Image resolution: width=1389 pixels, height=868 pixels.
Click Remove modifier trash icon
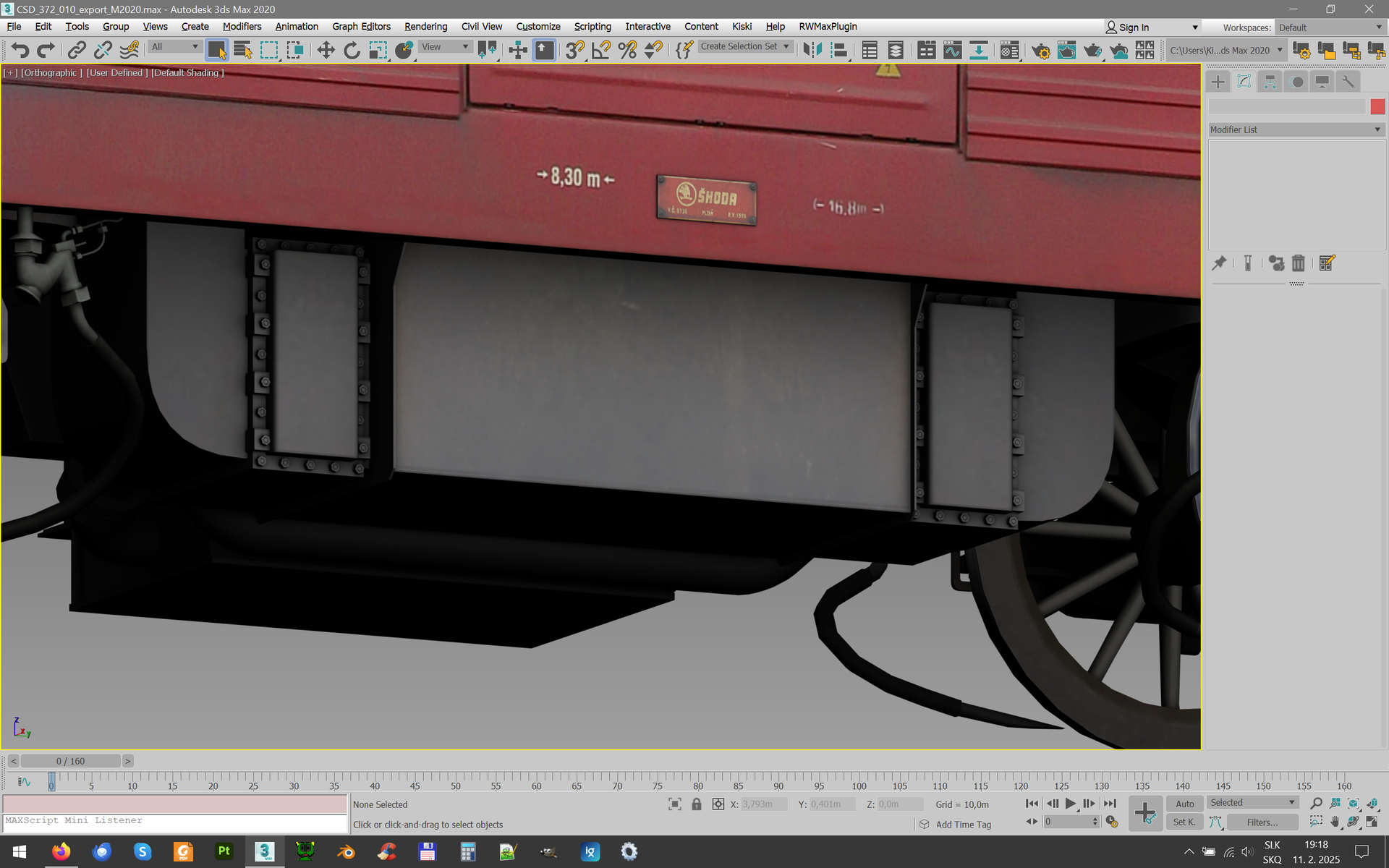click(1299, 263)
